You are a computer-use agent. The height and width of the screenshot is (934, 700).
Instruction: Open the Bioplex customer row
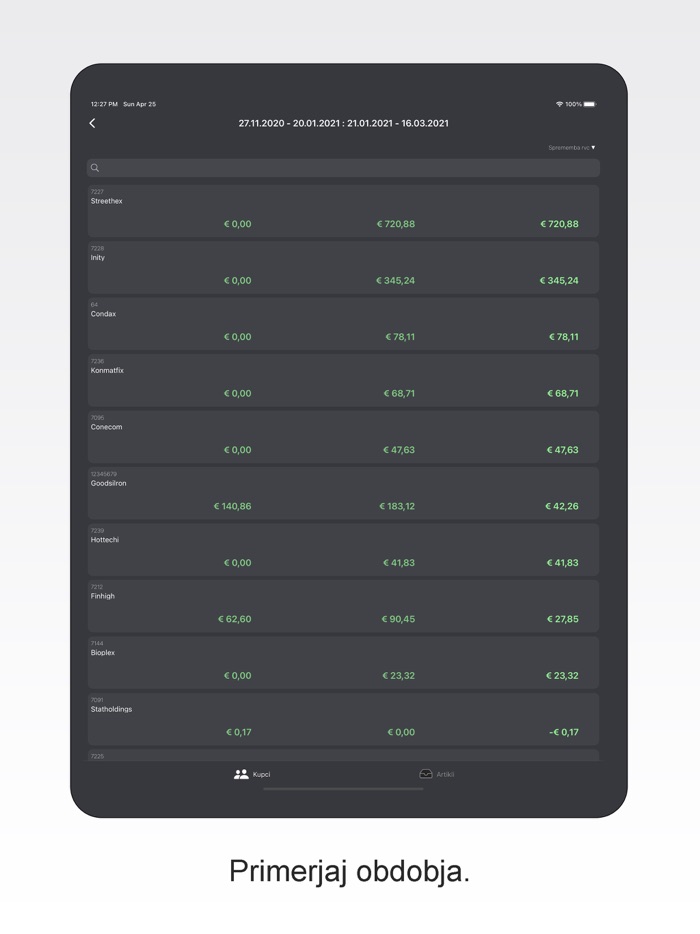click(343, 662)
